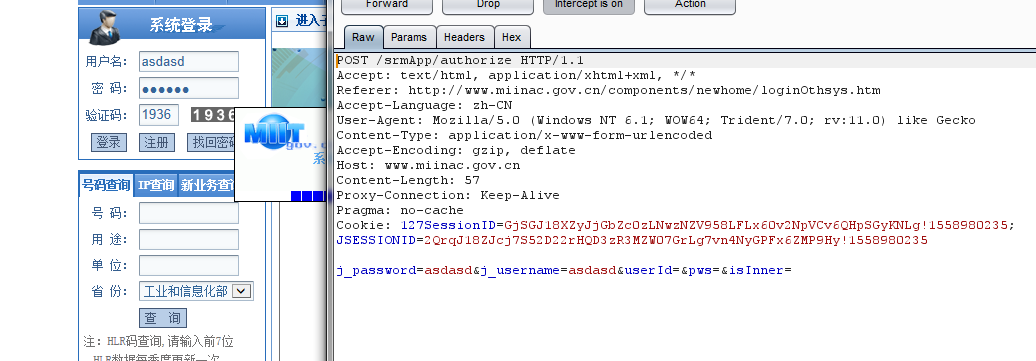1036x361 pixels.
Task: Click the j_password parameter in request body
Action: 376,270
